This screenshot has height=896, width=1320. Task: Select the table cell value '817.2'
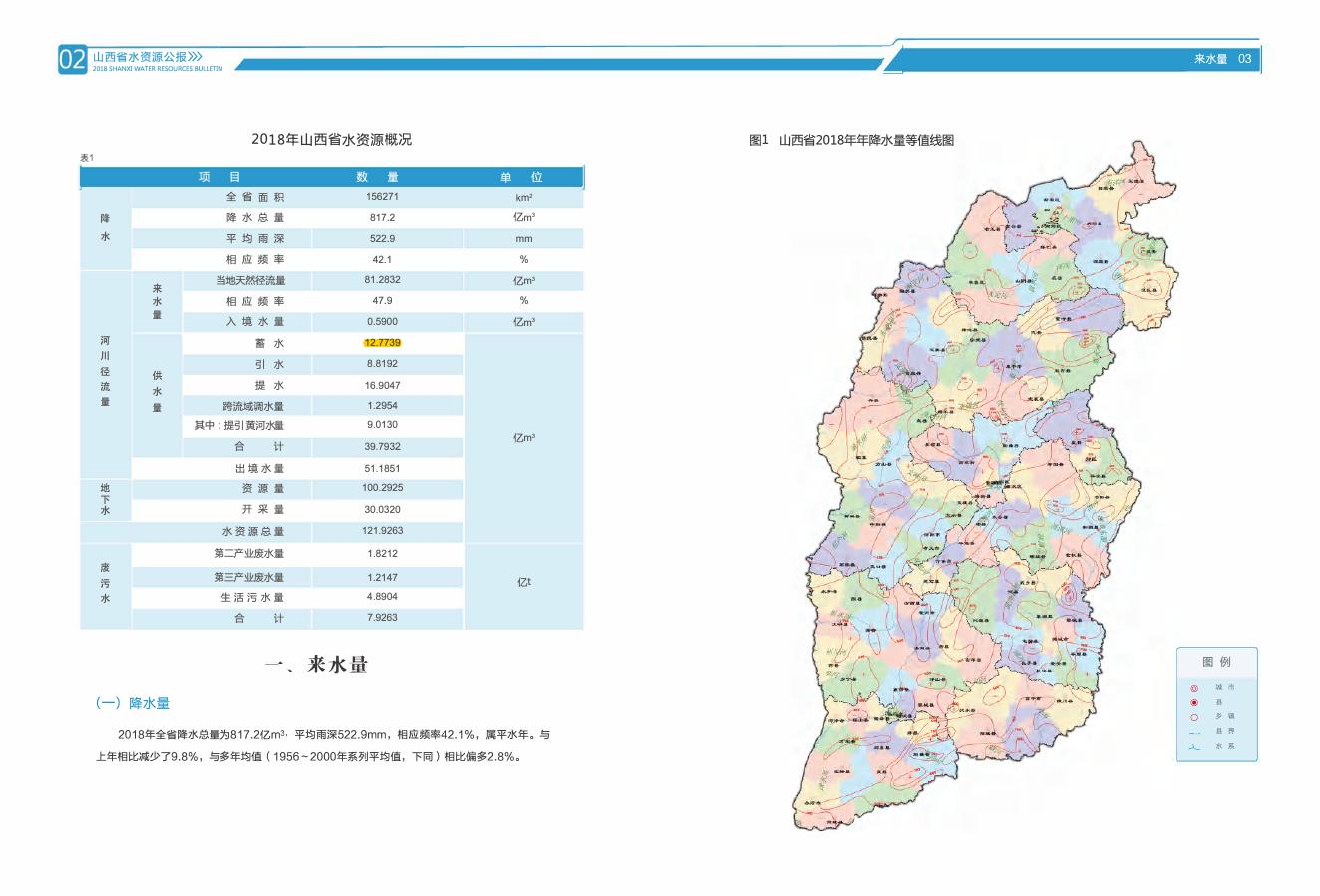click(x=382, y=218)
